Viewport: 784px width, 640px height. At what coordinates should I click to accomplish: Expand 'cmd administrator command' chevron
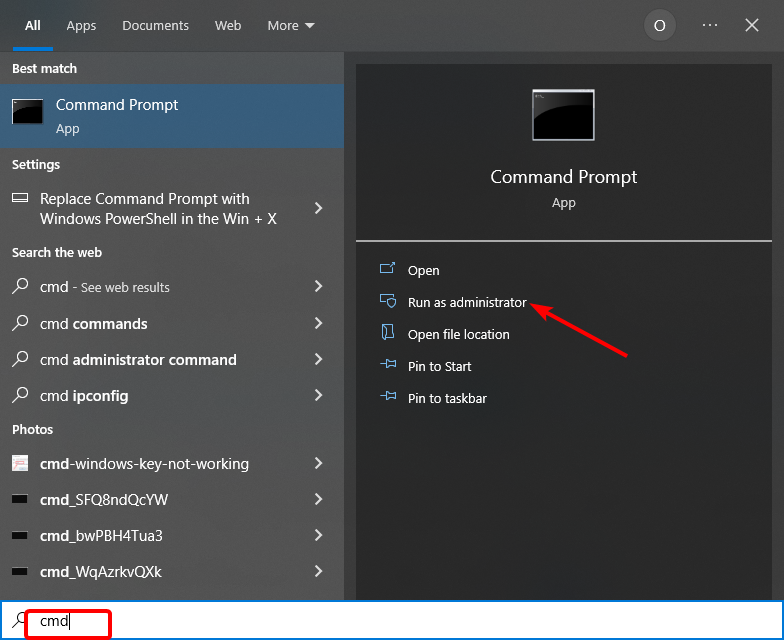[x=318, y=359]
